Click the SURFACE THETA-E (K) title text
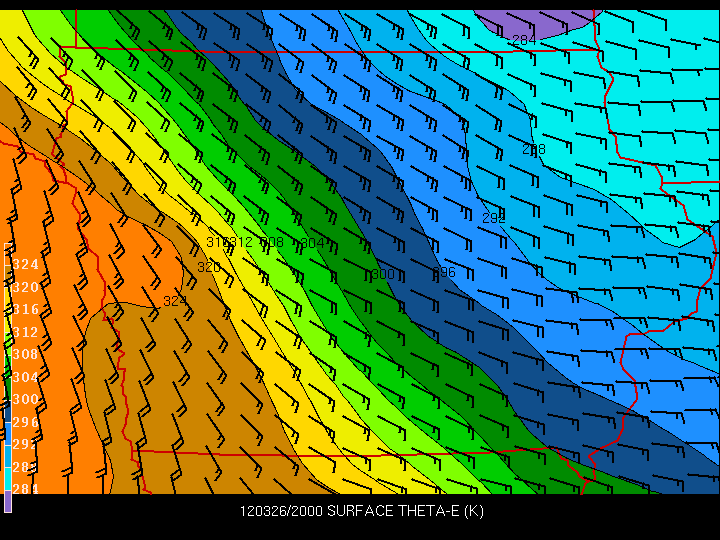The width and height of the screenshot is (720, 540). (405, 511)
